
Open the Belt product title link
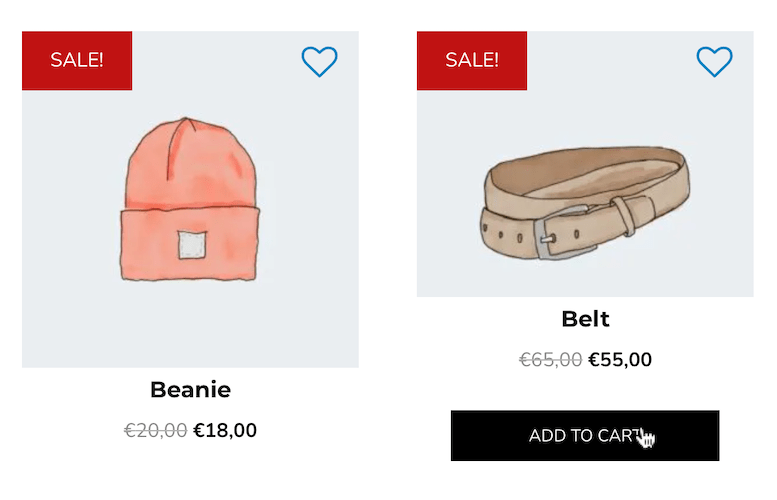coord(585,319)
